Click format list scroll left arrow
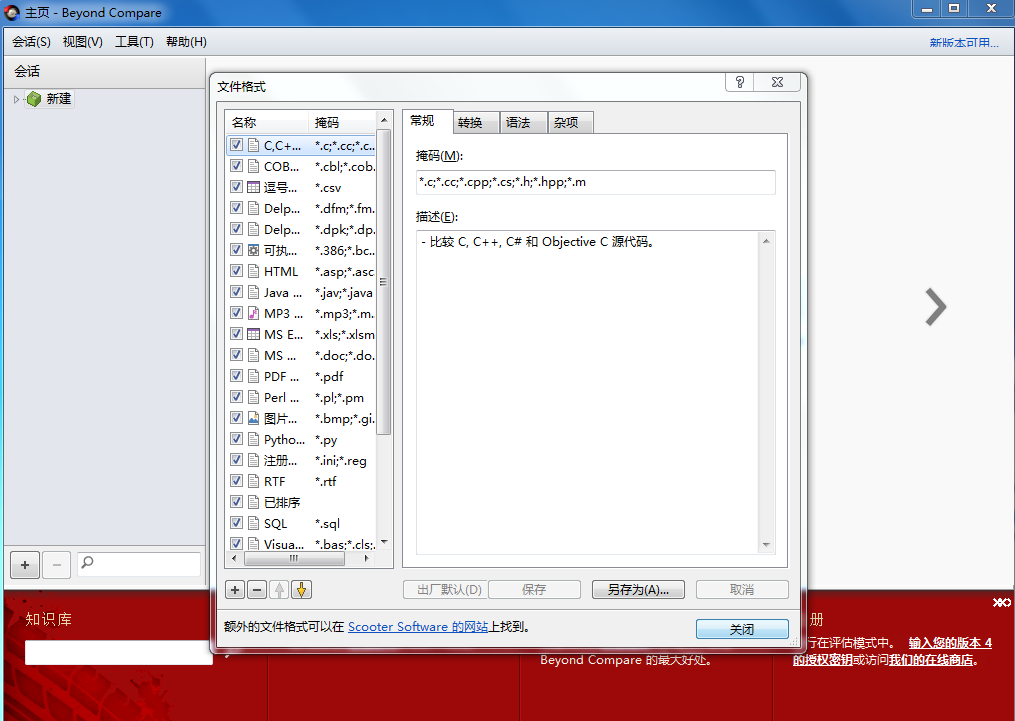1015x721 pixels. coord(234,558)
